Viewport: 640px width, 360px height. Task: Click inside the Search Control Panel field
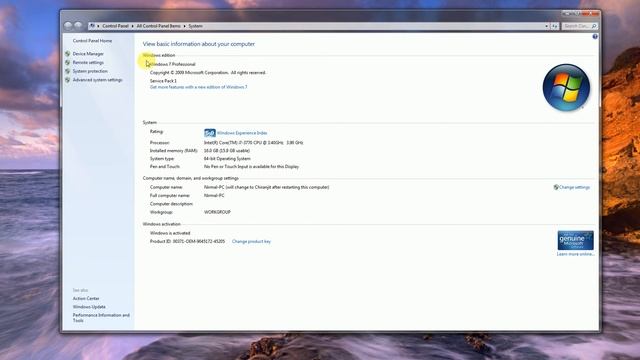(x=576, y=26)
